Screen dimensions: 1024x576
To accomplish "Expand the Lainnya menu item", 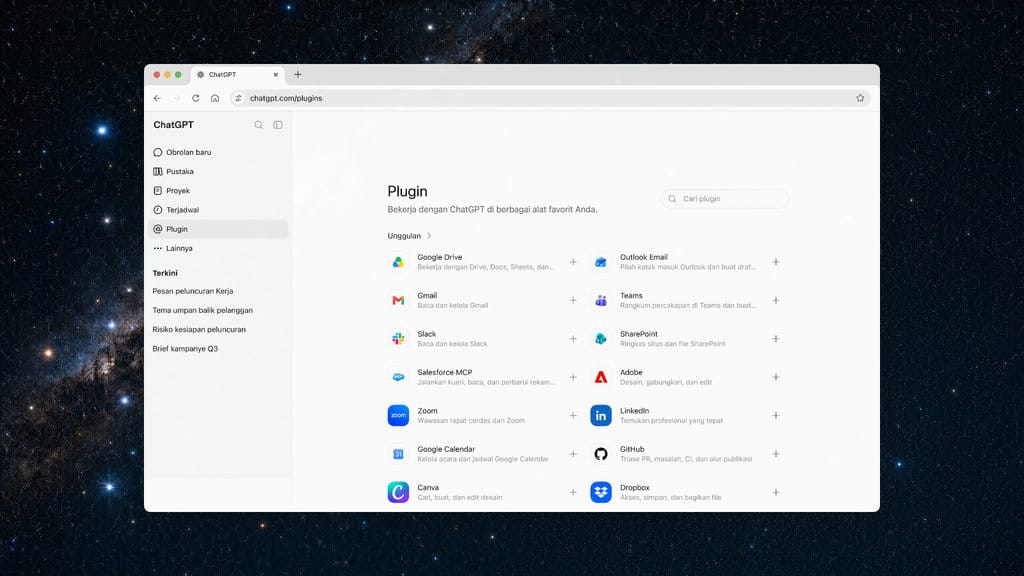I will 219,248.
